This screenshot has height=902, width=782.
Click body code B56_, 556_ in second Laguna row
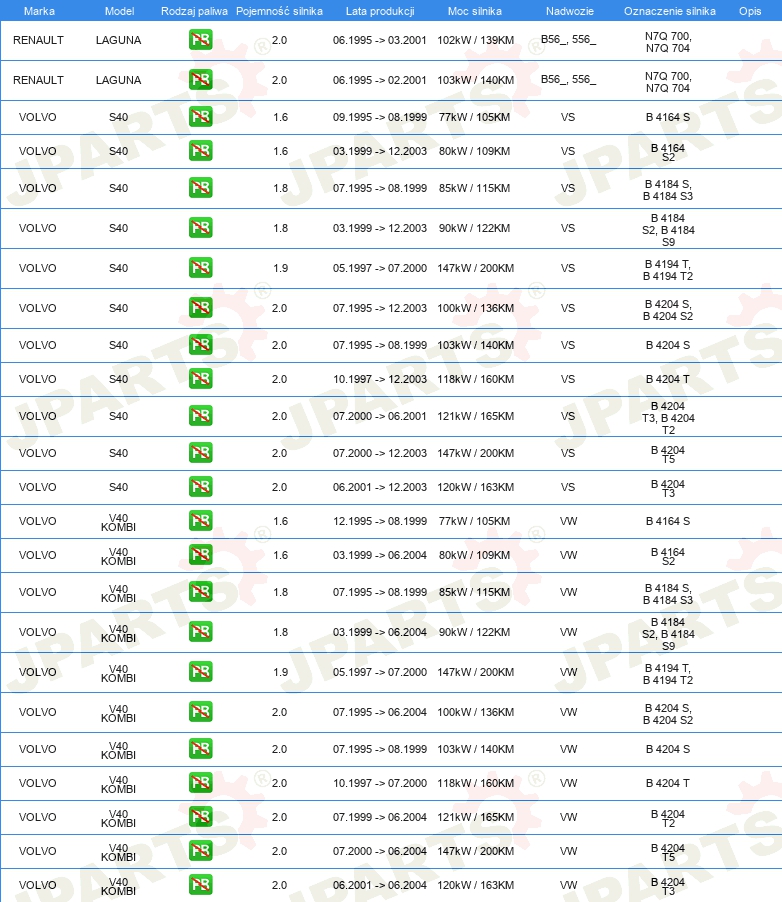(x=569, y=79)
